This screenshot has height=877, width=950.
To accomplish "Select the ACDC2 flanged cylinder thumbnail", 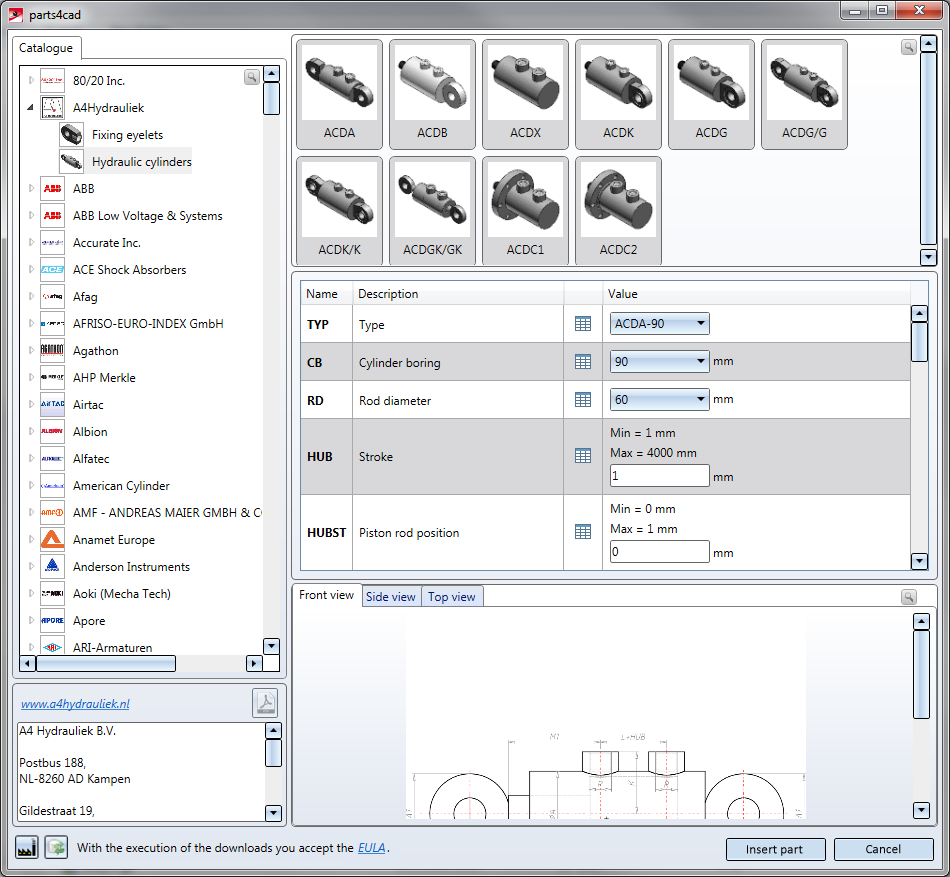I will pos(618,211).
